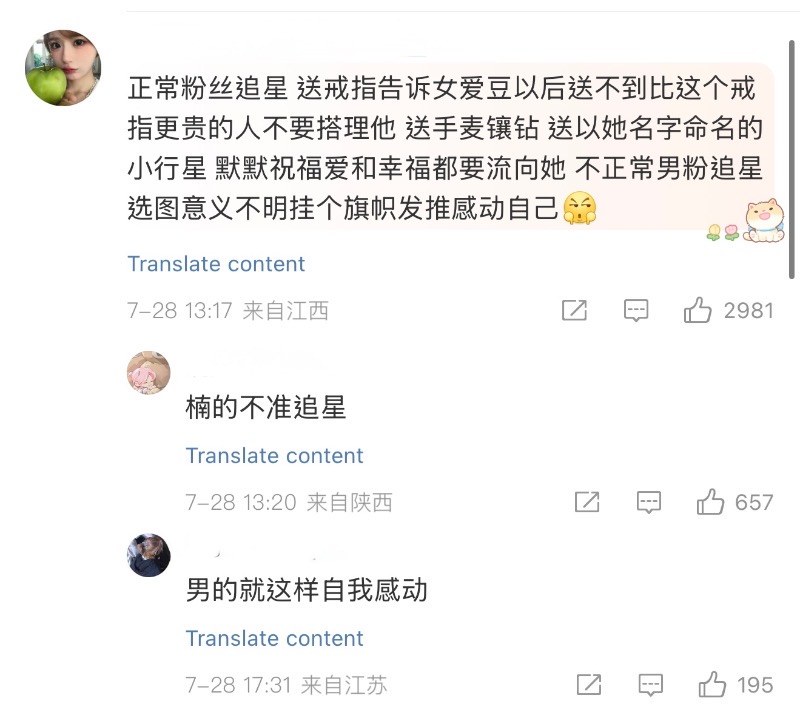
Task: Reply to the comment '楠的不准追星'
Action: pyautogui.click(x=650, y=502)
